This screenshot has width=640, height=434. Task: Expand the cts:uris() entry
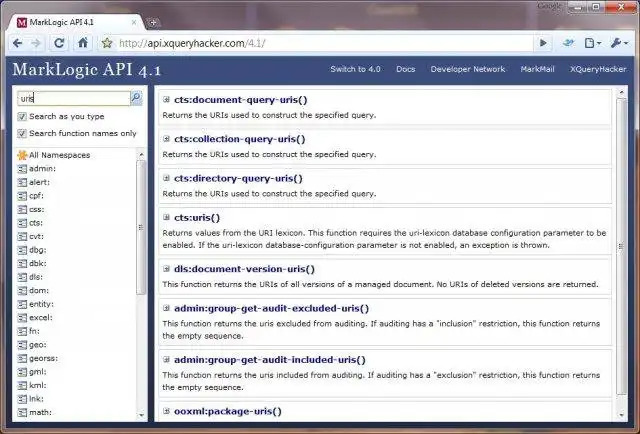(x=166, y=217)
